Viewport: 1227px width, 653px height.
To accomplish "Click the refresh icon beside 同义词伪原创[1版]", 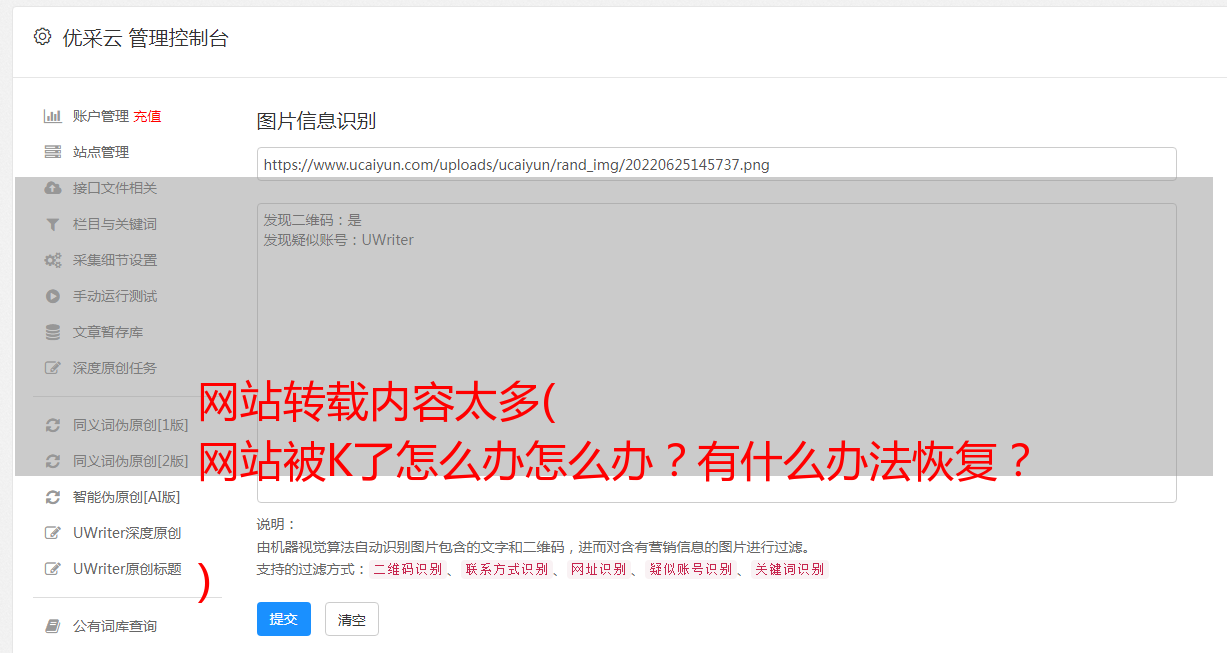I will [53, 425].
